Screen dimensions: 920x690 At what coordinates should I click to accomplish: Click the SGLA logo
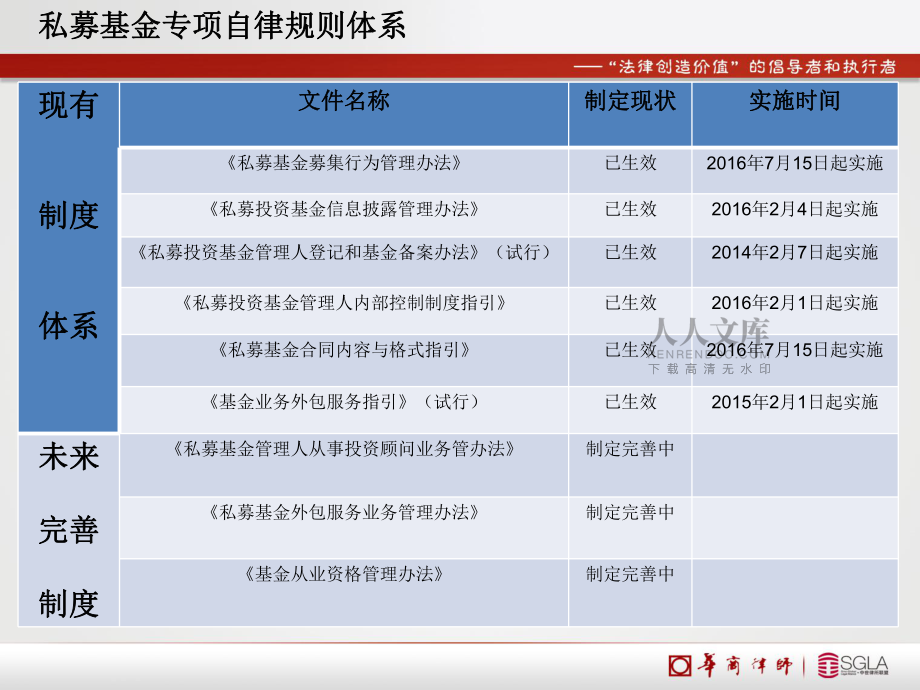[853, 665]
